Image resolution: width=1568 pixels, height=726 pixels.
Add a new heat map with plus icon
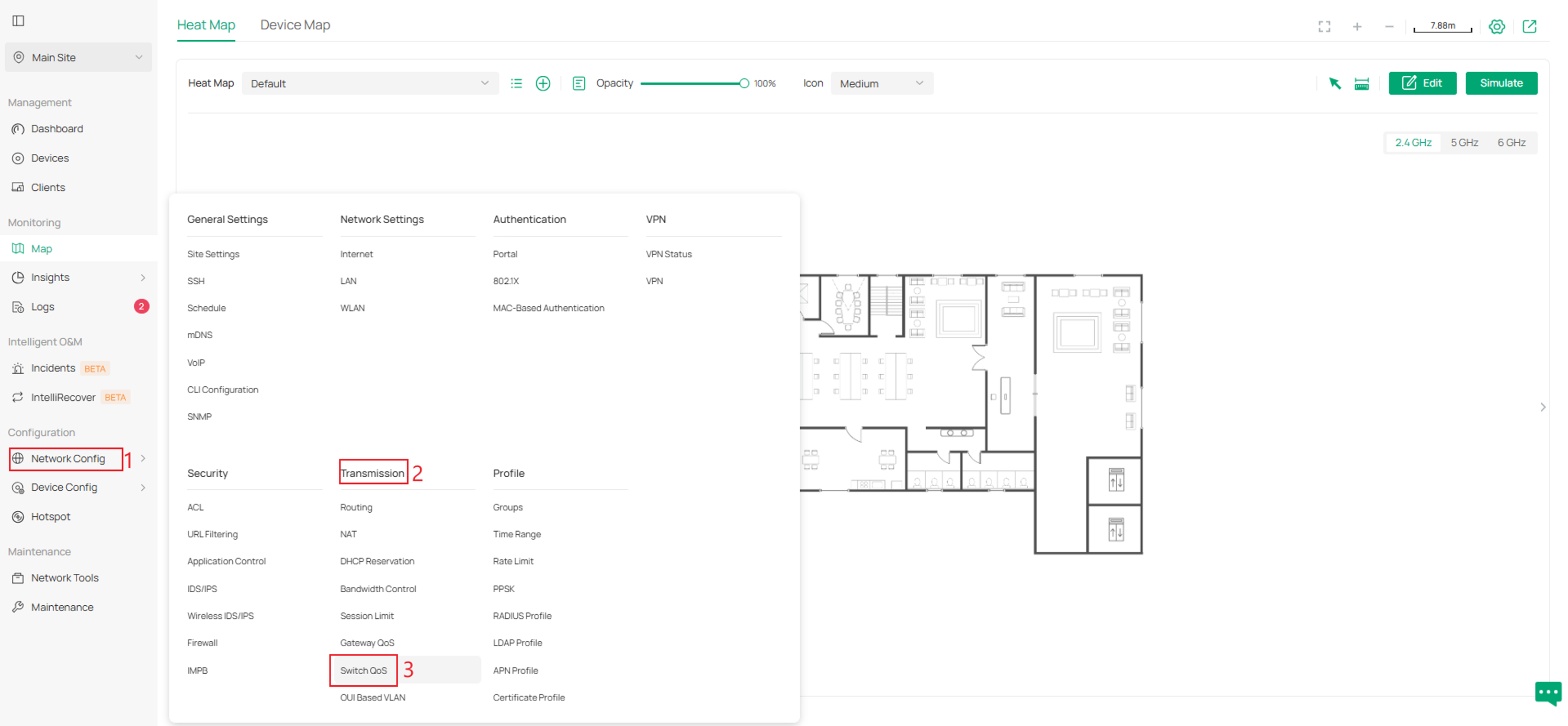pyautogui.click(x=543, y=84)
